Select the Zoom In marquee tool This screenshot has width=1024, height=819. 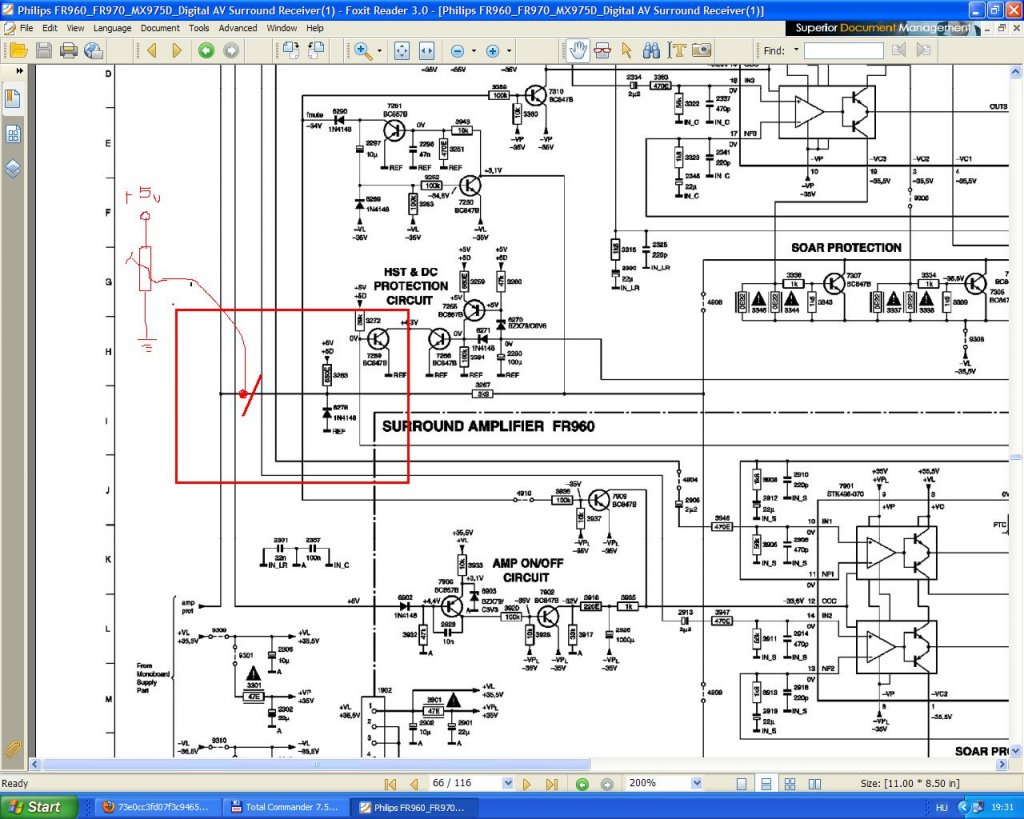(x=363, y=50)
